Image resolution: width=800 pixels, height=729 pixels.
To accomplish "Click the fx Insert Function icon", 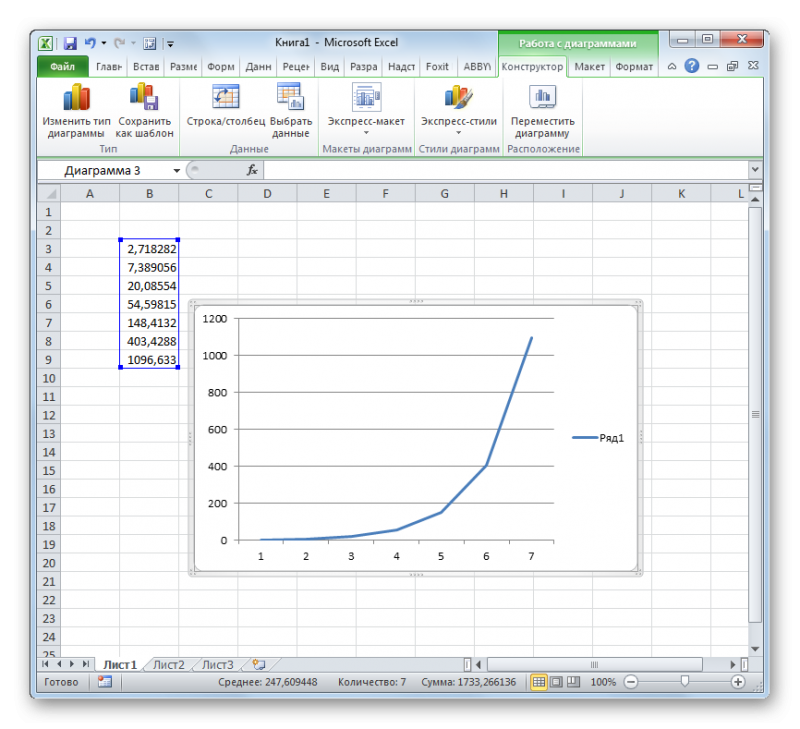I will pyautogui.click(x=252, y=170).
